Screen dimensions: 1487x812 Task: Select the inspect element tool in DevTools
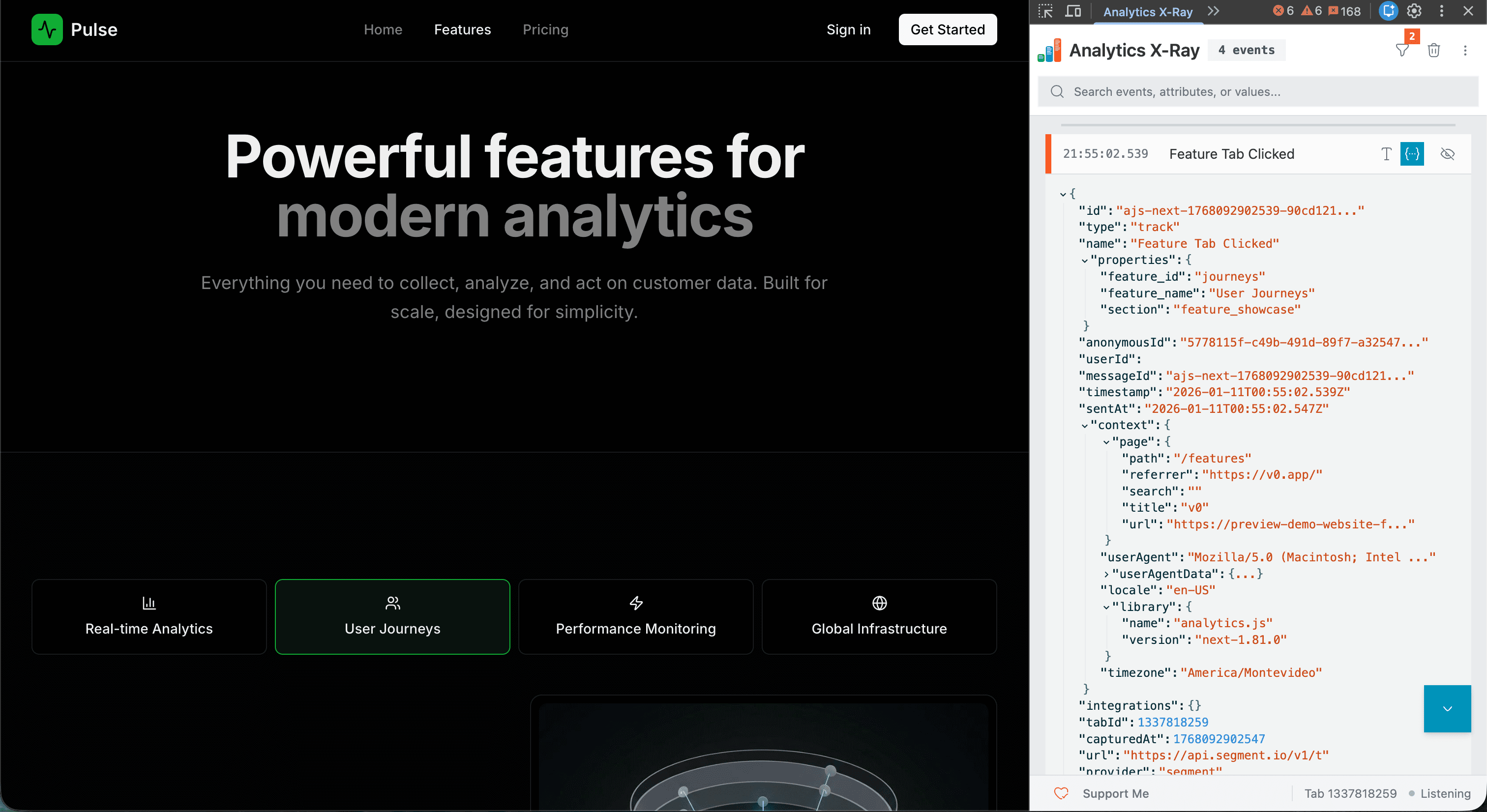(x=1045, y=11)
